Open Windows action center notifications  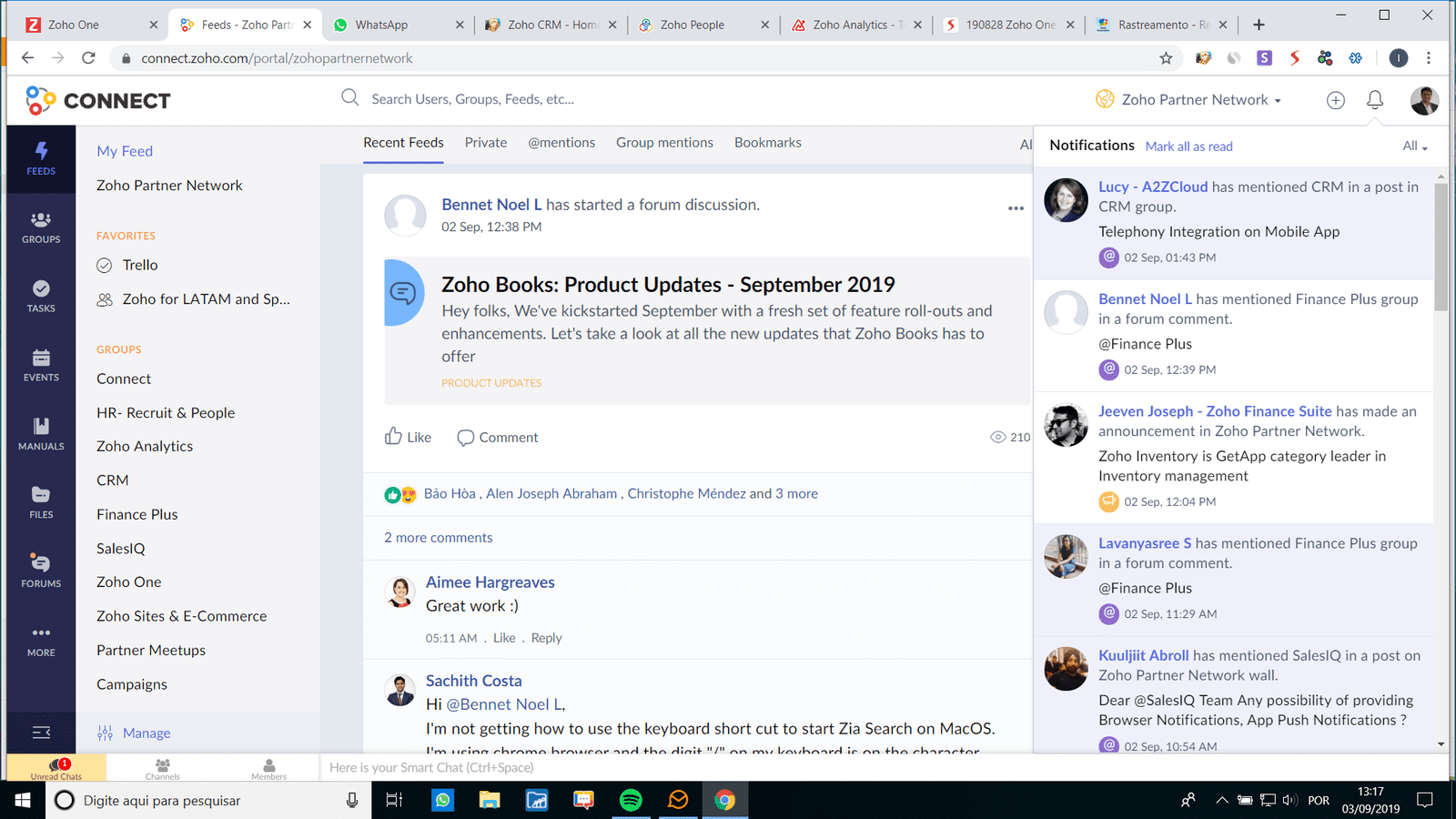coord(1425,800)
